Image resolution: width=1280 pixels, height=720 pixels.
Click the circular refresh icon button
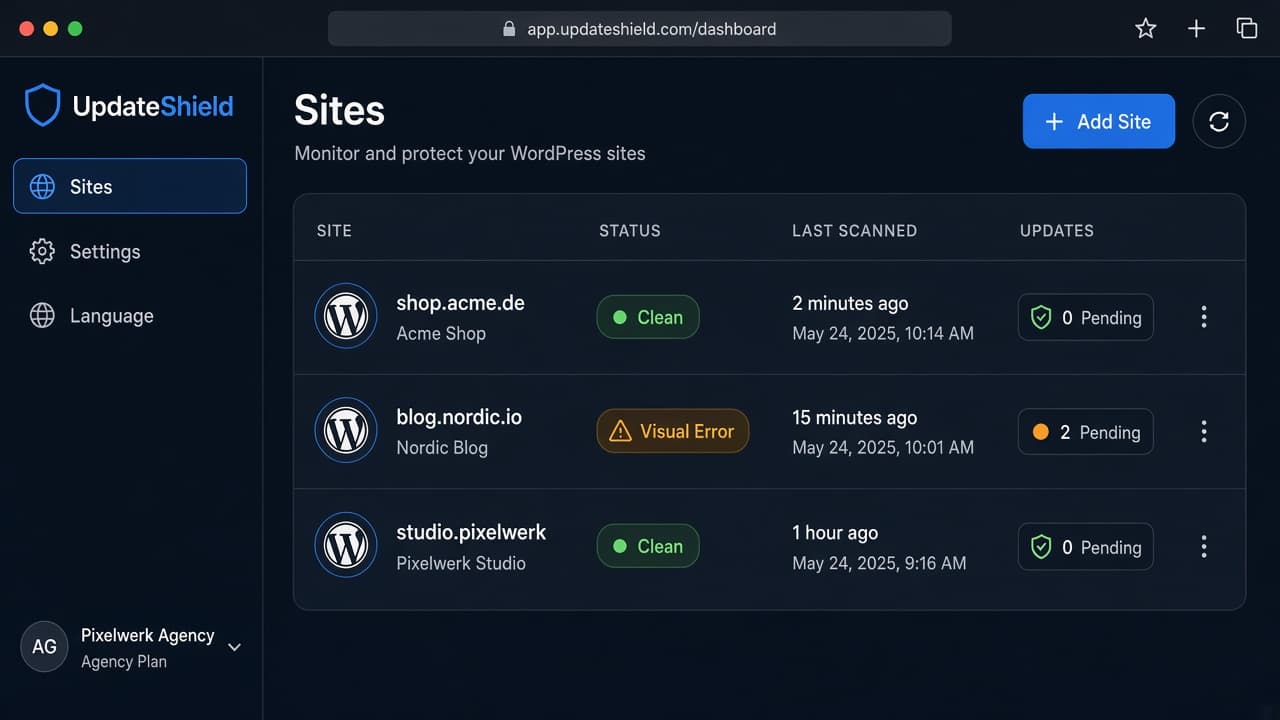pyautogui.click(x=1219, y=121)
